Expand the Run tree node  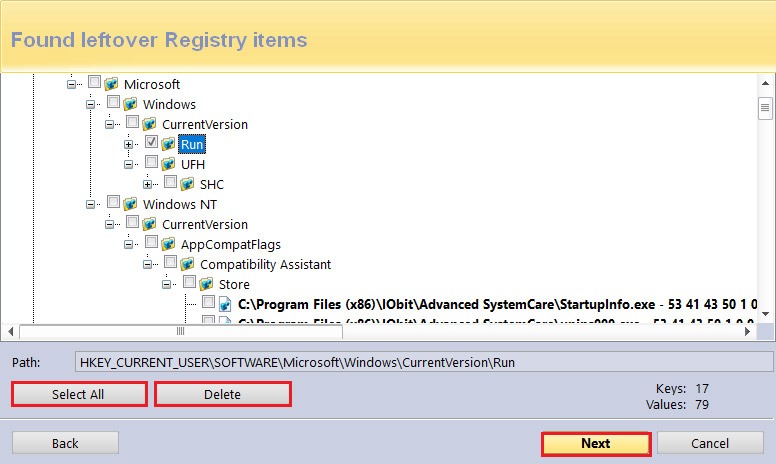129,144
